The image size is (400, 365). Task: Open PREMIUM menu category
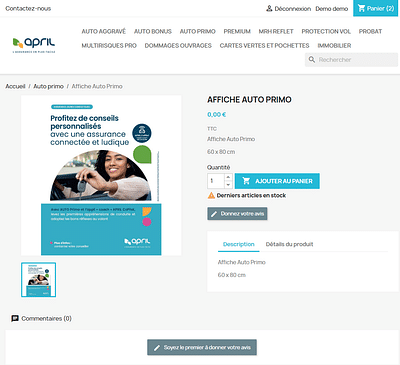[237, 31]
